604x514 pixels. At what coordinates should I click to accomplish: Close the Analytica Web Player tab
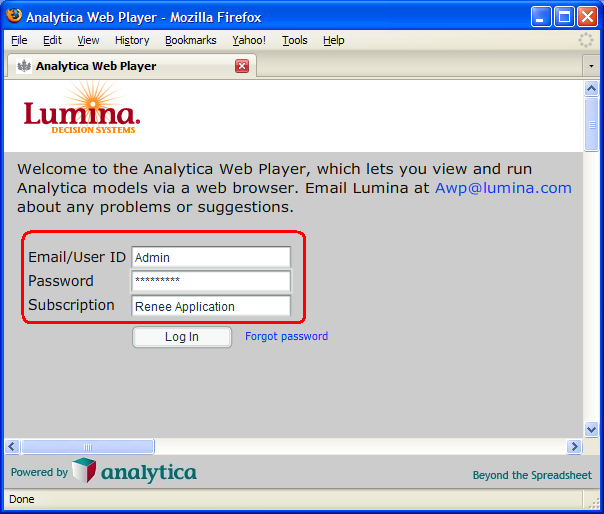[x=242, y=66]
